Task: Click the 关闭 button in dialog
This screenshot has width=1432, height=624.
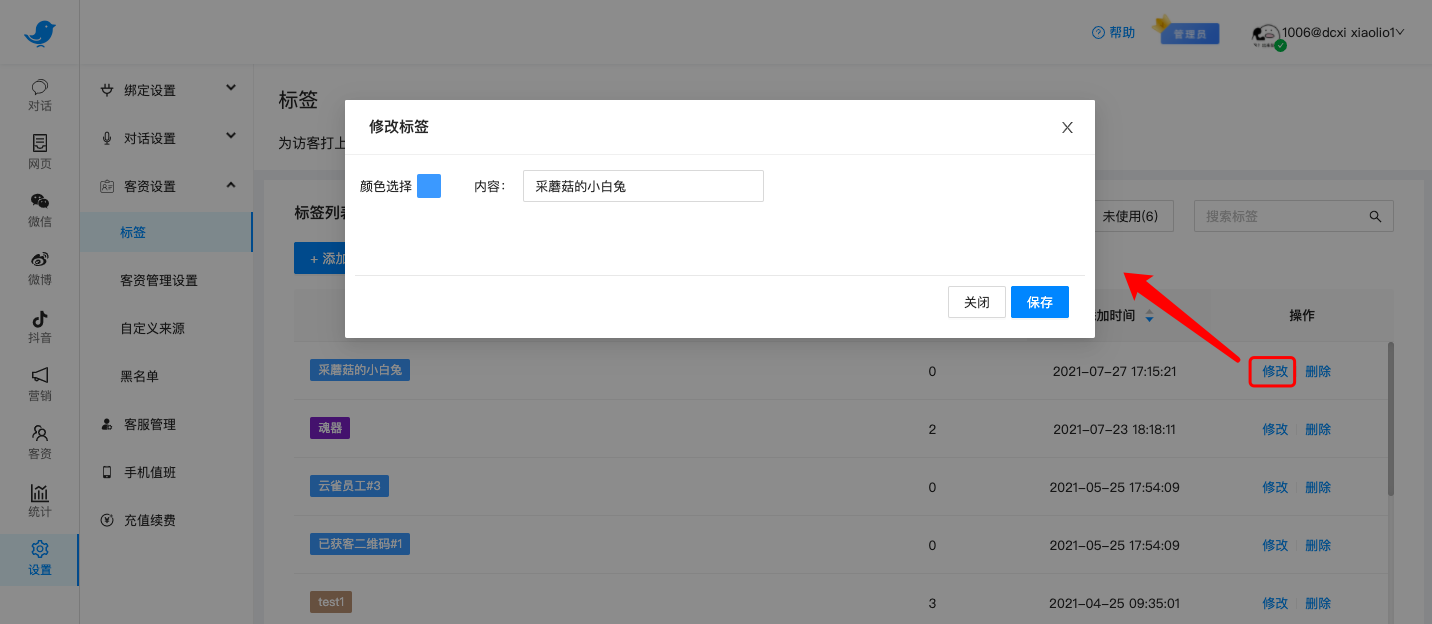Action: coord(976,302)
